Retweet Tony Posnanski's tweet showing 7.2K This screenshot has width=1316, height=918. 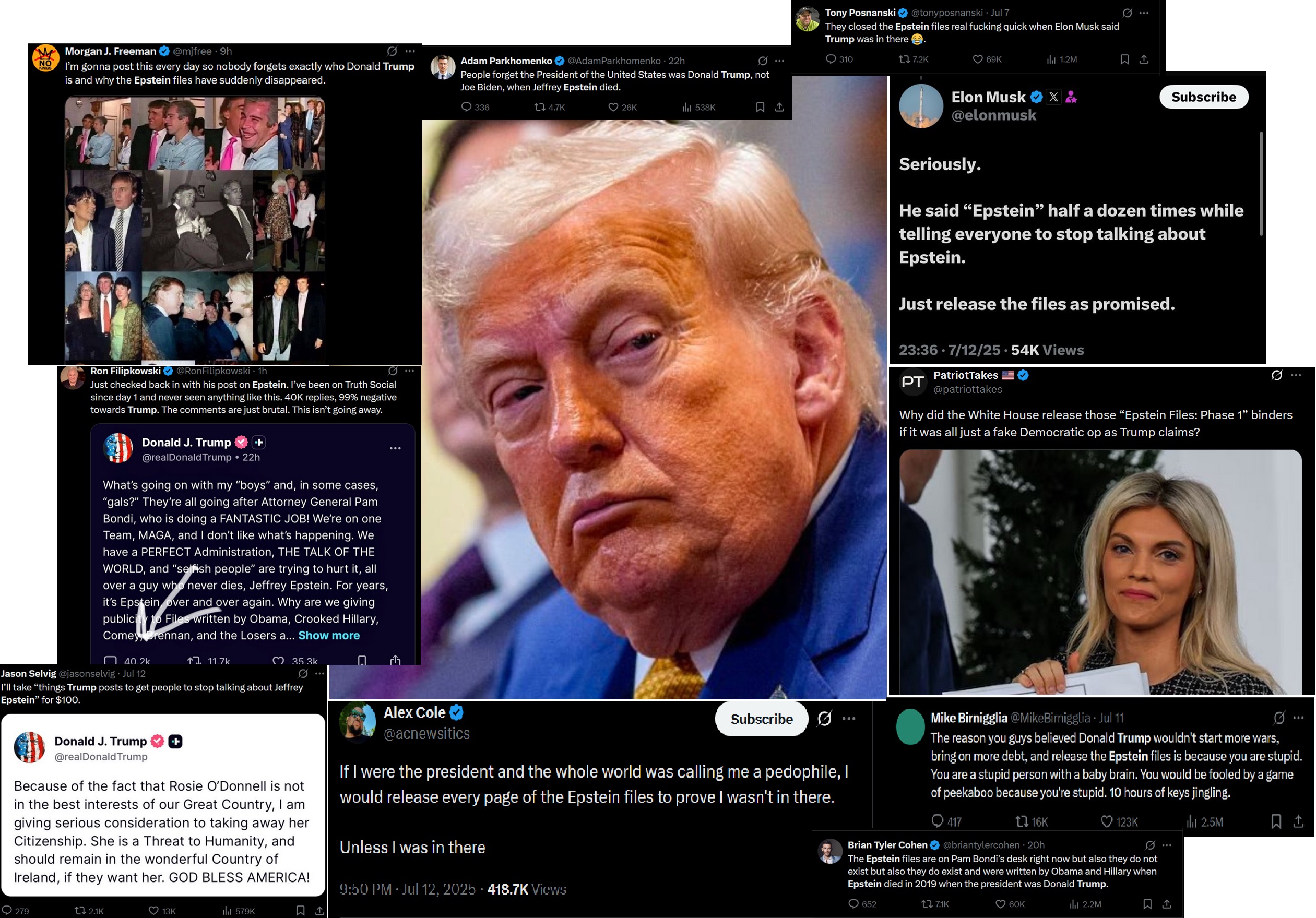(904, 59)
